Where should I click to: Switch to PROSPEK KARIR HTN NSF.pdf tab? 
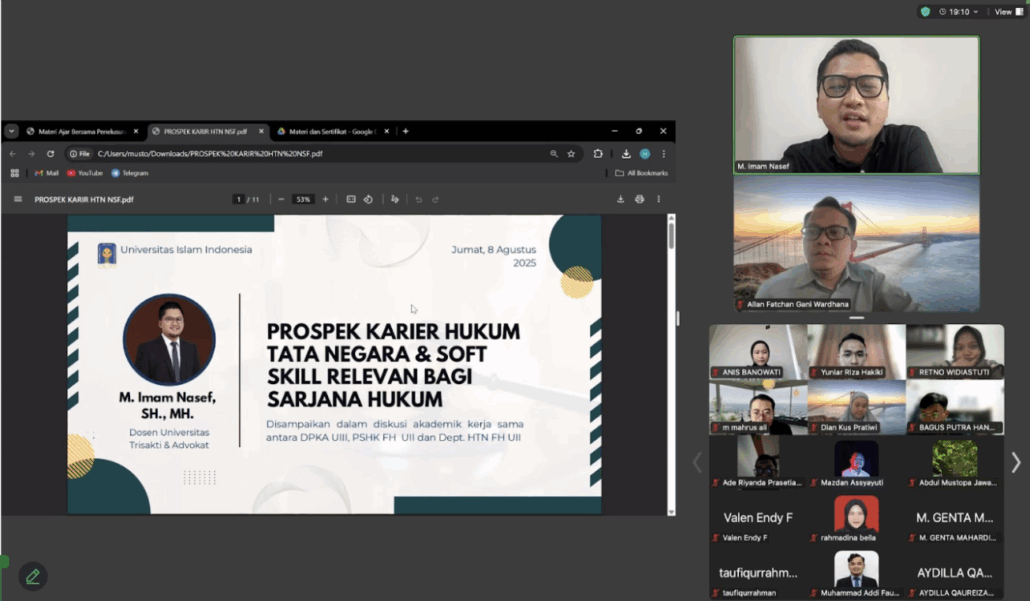(x=207, y=131)
